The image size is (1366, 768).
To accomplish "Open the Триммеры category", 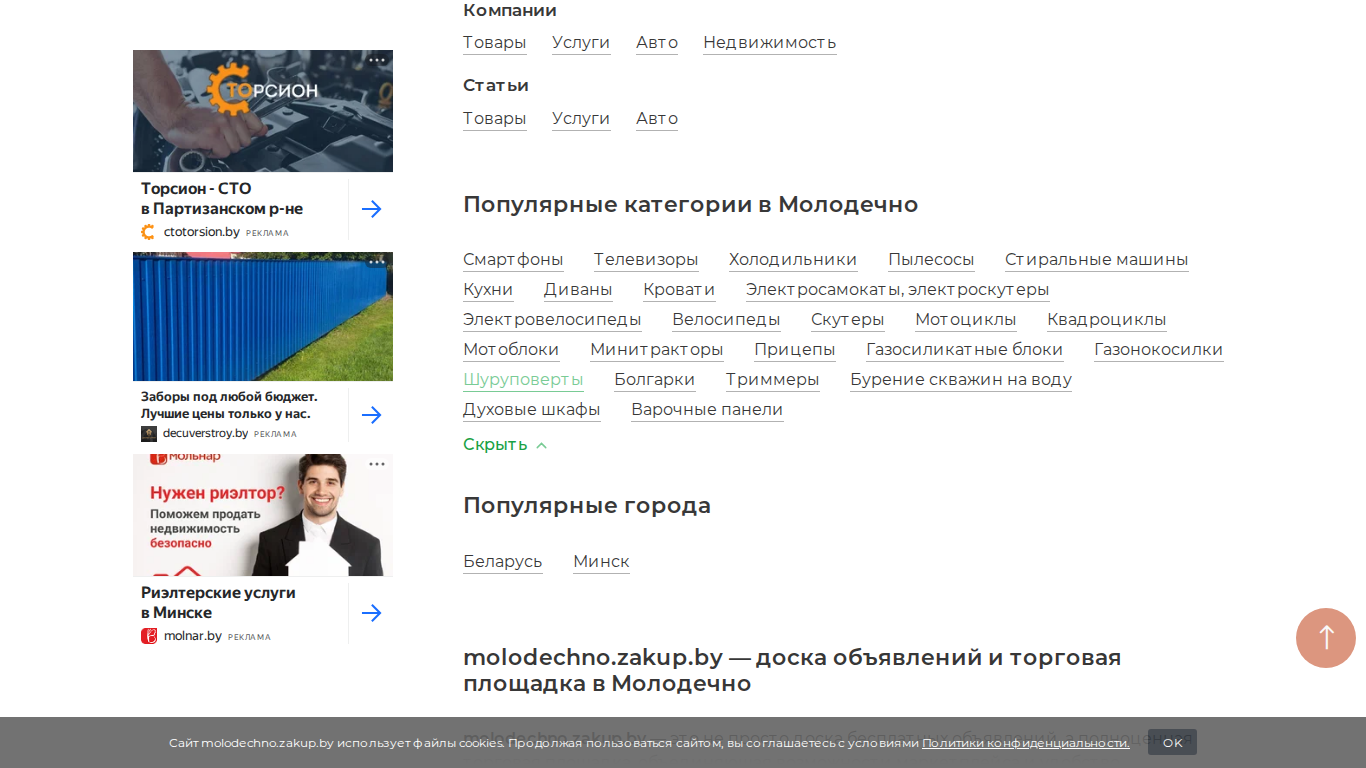I will pyautogui.click(x=773, y=380).
